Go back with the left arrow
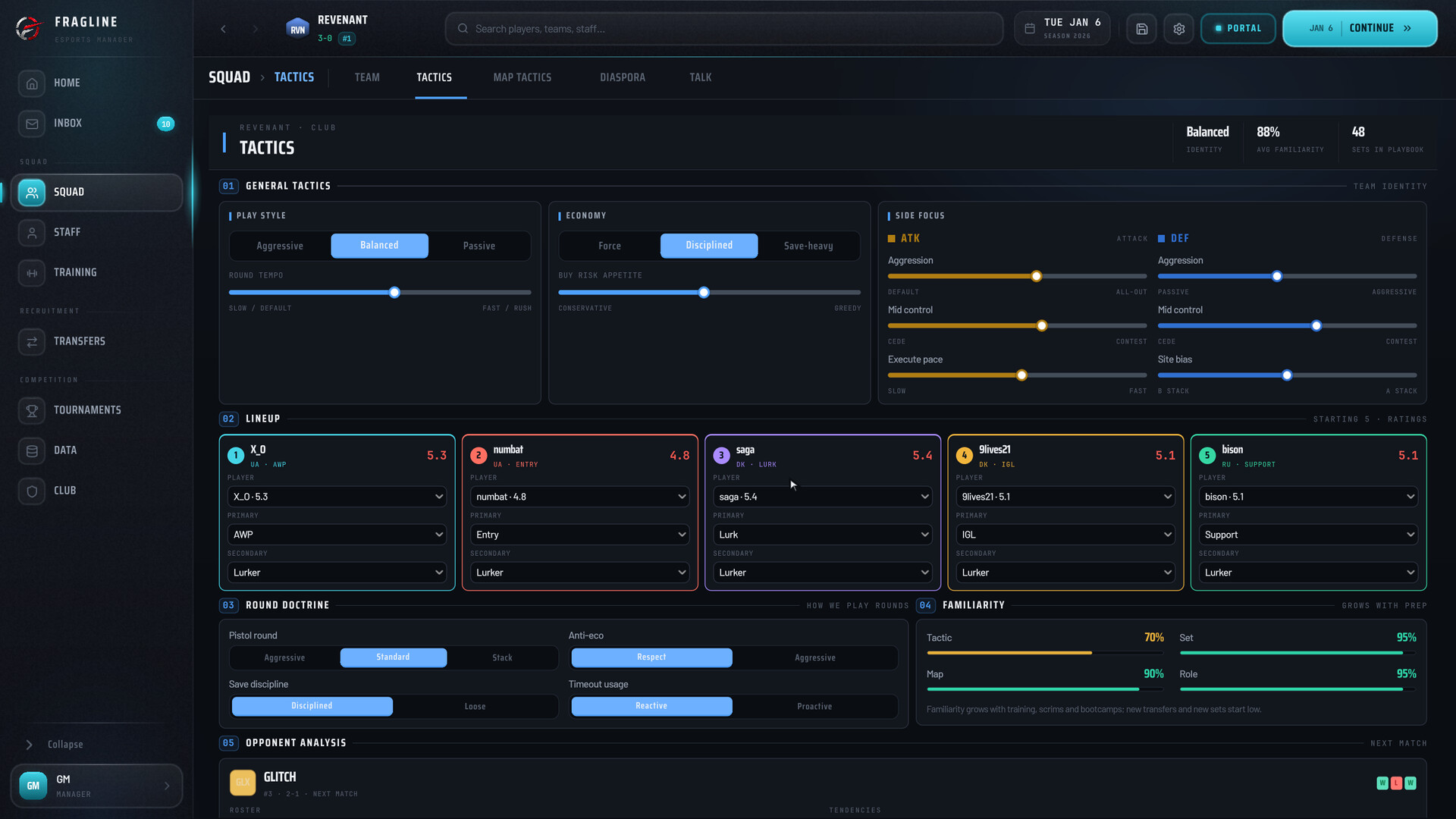This screenshot has height=819, width=1456. (223, 29)
